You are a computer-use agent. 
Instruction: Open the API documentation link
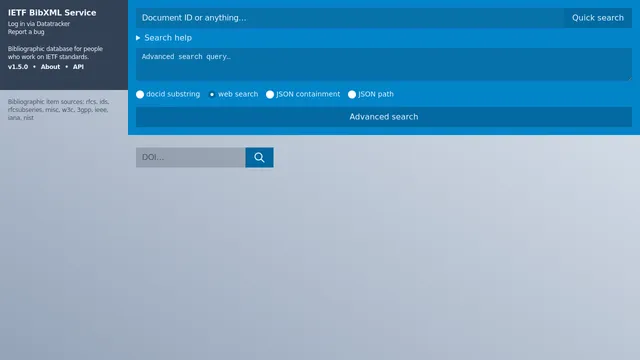[78, 67]
